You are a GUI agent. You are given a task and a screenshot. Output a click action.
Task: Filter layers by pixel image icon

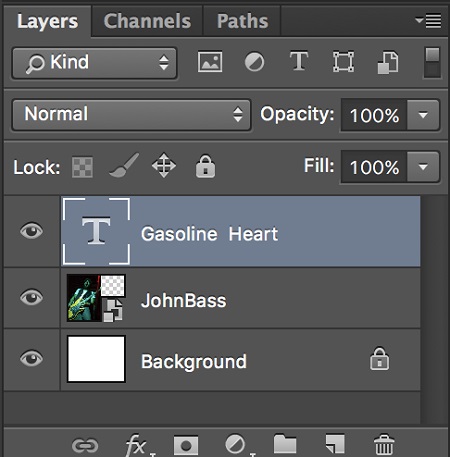(x=210, y=62)
